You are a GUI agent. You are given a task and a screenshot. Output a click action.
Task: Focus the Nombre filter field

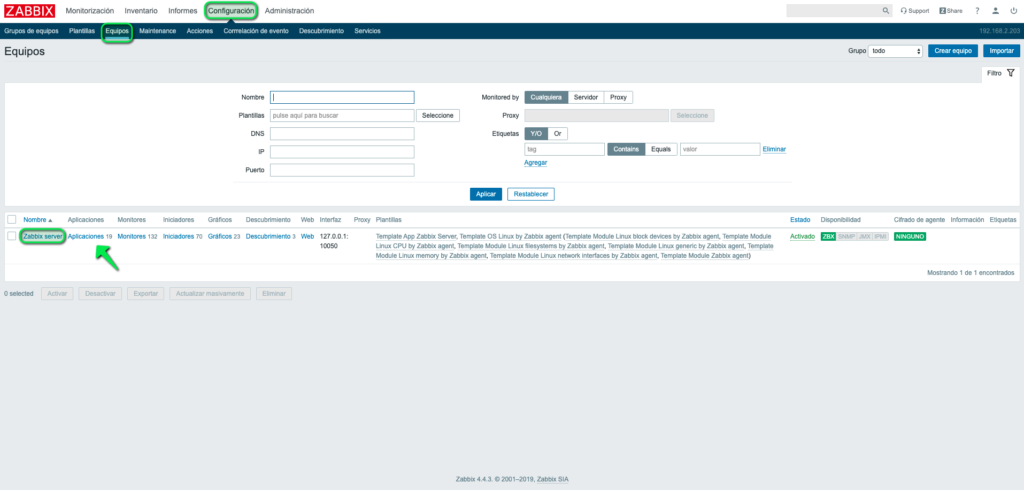pos(342,97)
